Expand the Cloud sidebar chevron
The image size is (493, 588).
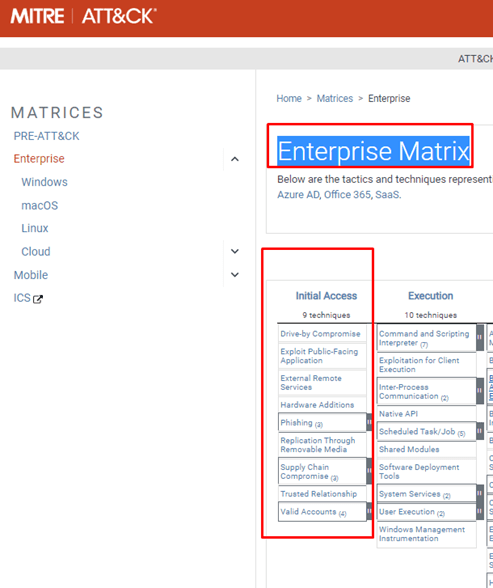[x=235, y=251]
